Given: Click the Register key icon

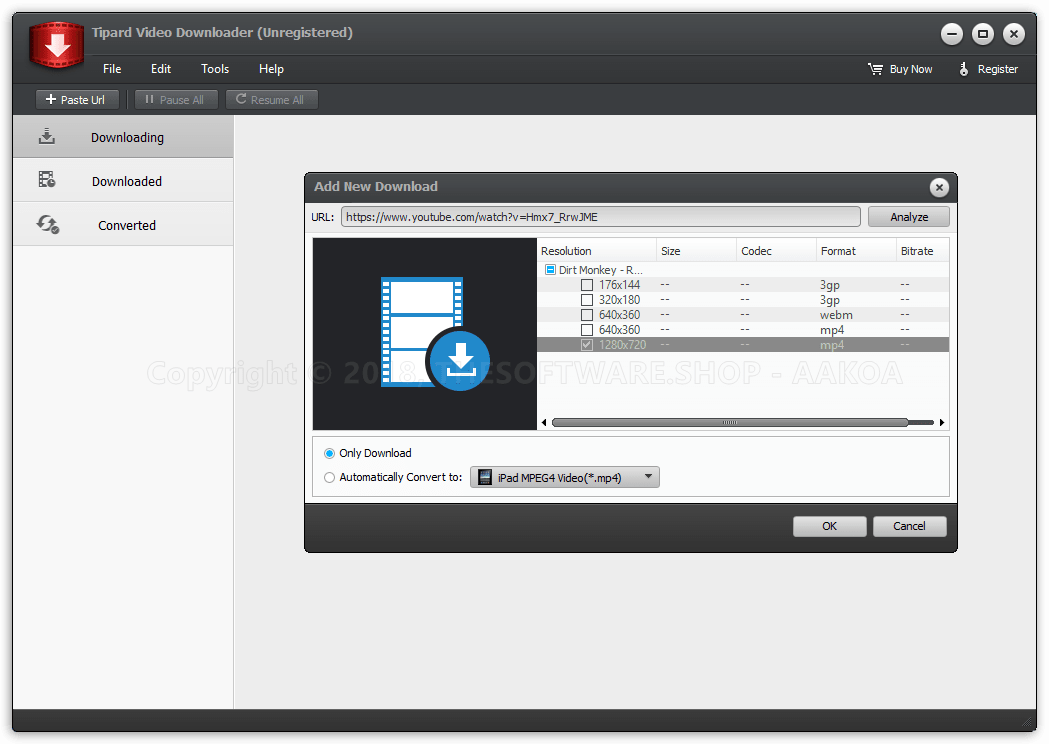Looking at the screenshot, I should [962, 68].
